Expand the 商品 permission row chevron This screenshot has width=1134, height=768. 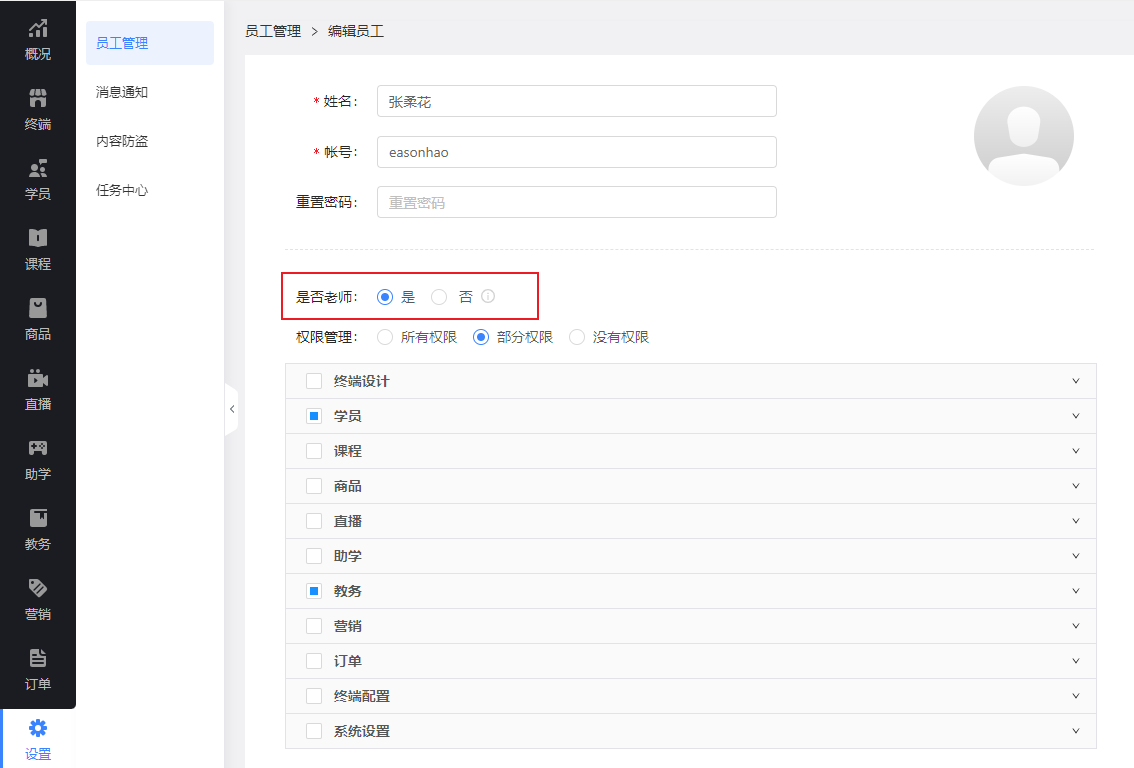(x=1075, y=486)
